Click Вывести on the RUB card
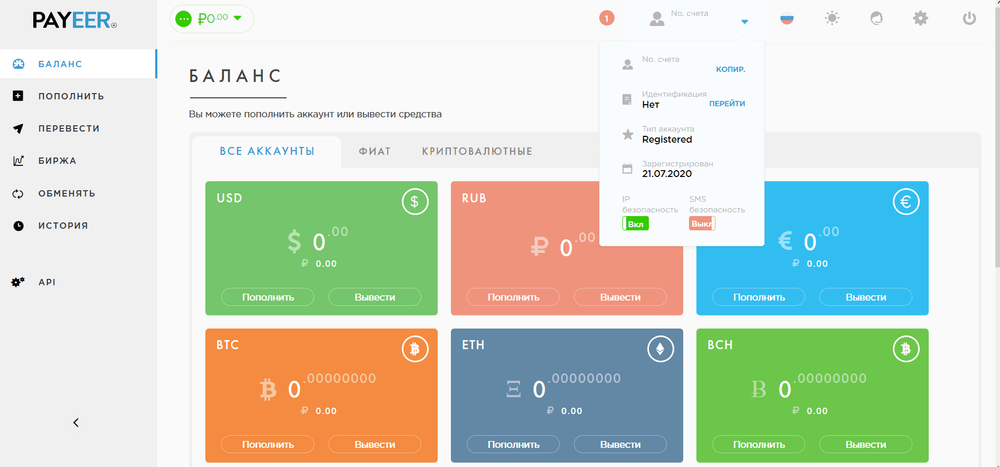The image size is (1000, 467). (x=621, y=297)
